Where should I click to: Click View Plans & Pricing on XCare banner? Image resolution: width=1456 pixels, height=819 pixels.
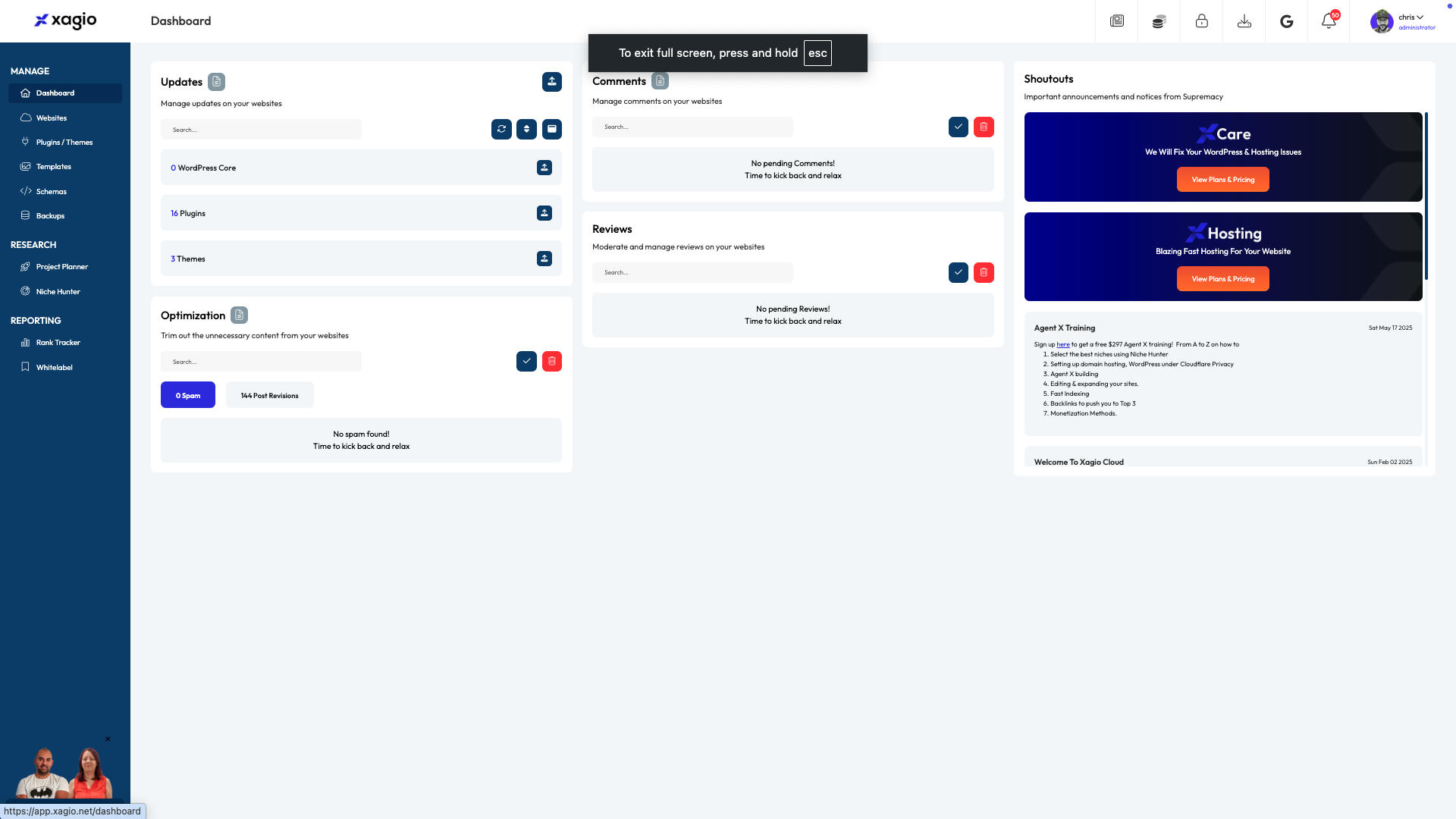click(1222, 180)
